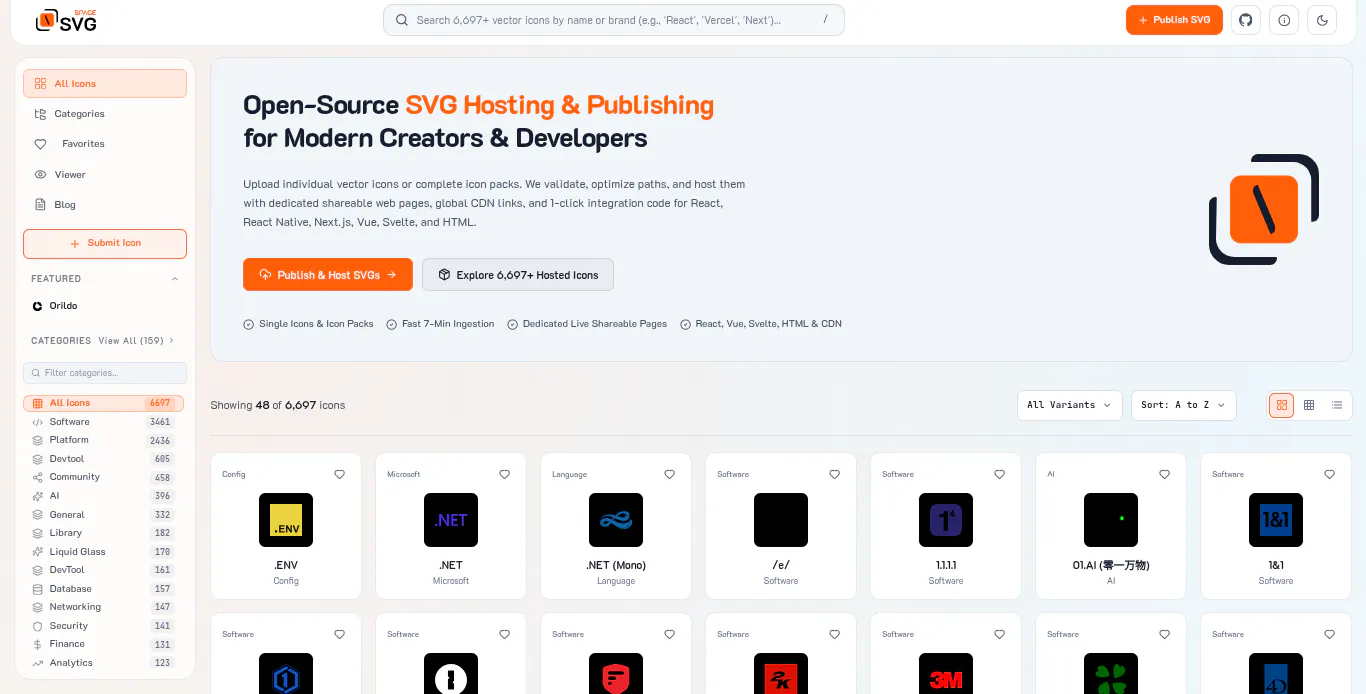Filter by Analytics category
The image size is (1366, 694).
point(105,663)
